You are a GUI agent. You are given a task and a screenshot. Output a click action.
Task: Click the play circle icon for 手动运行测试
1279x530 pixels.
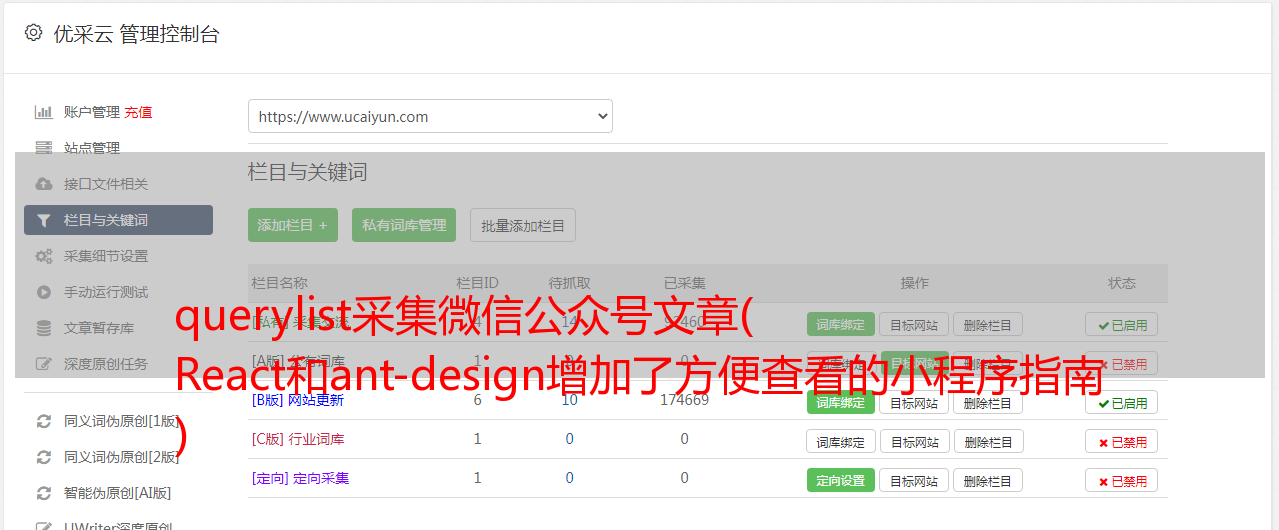point(43,292)
